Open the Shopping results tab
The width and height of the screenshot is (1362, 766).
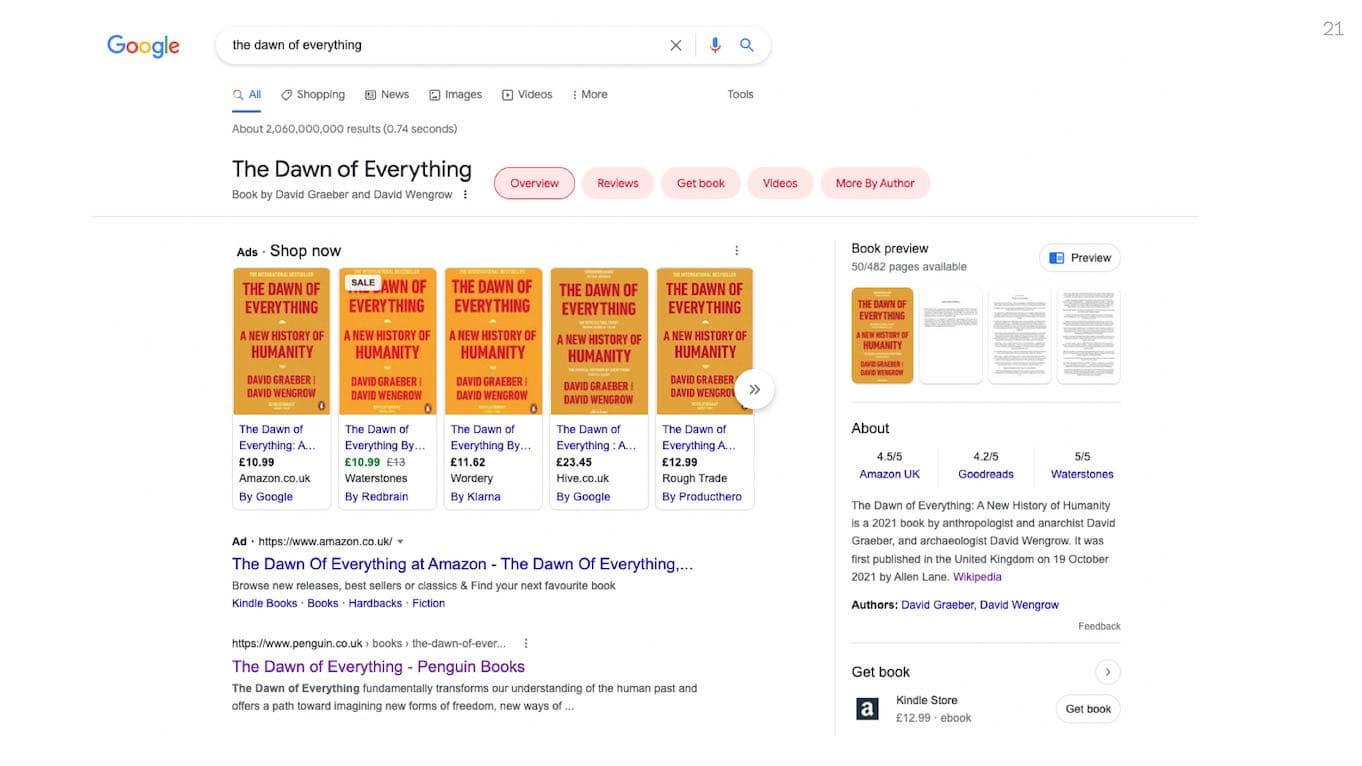click(312, 95)
